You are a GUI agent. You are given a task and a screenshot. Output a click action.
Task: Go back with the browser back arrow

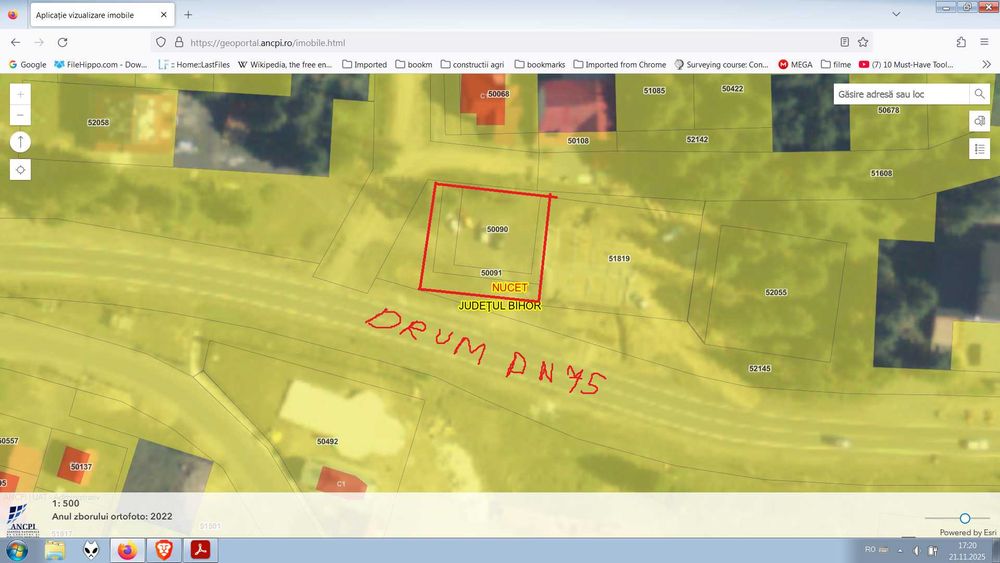(15, 42)
